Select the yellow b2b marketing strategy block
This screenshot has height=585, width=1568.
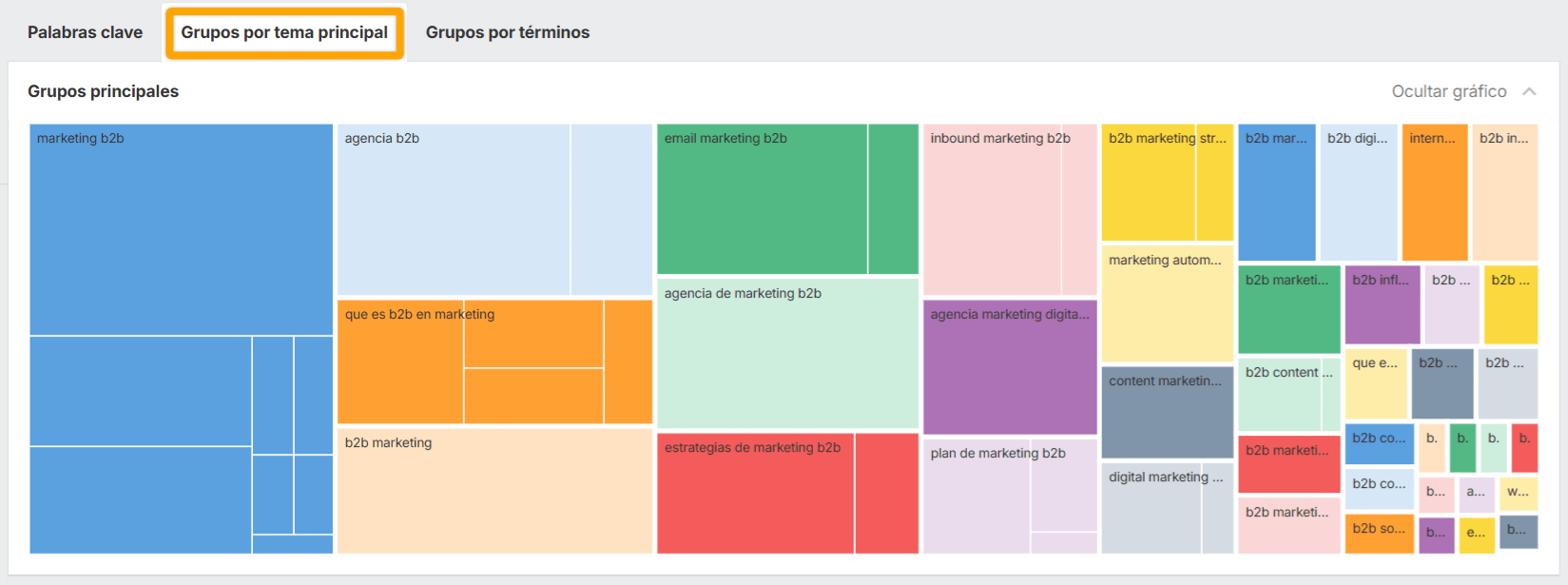(x=1149, y=183)
